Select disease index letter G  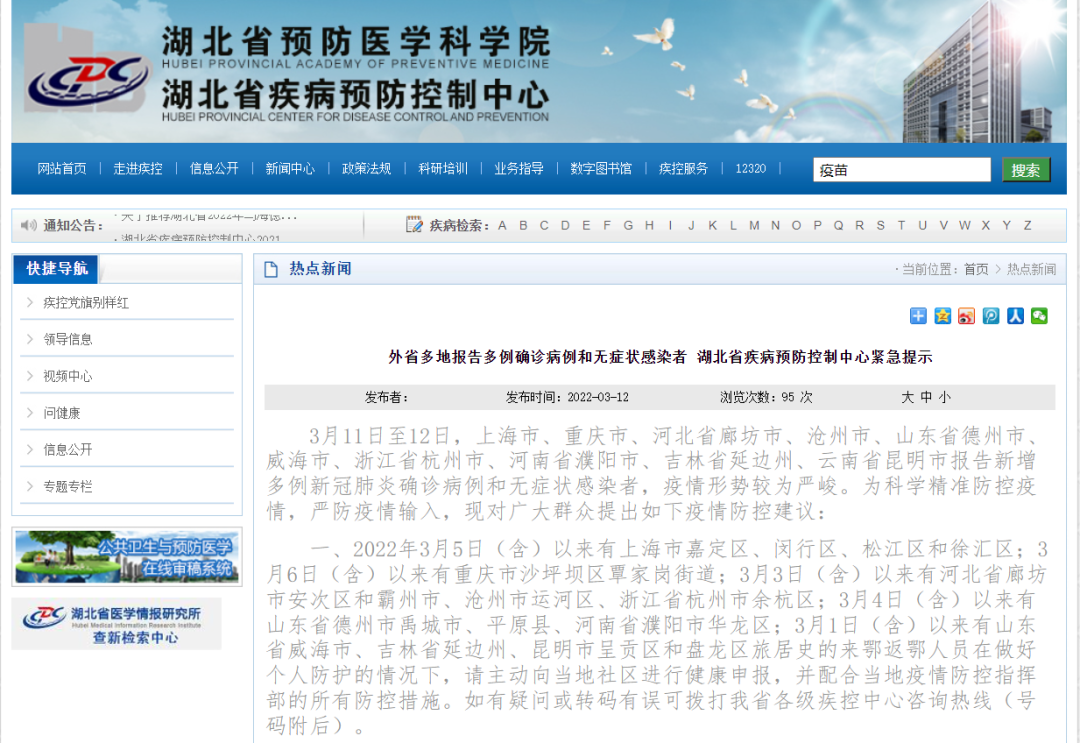click(x=628, y=225)
